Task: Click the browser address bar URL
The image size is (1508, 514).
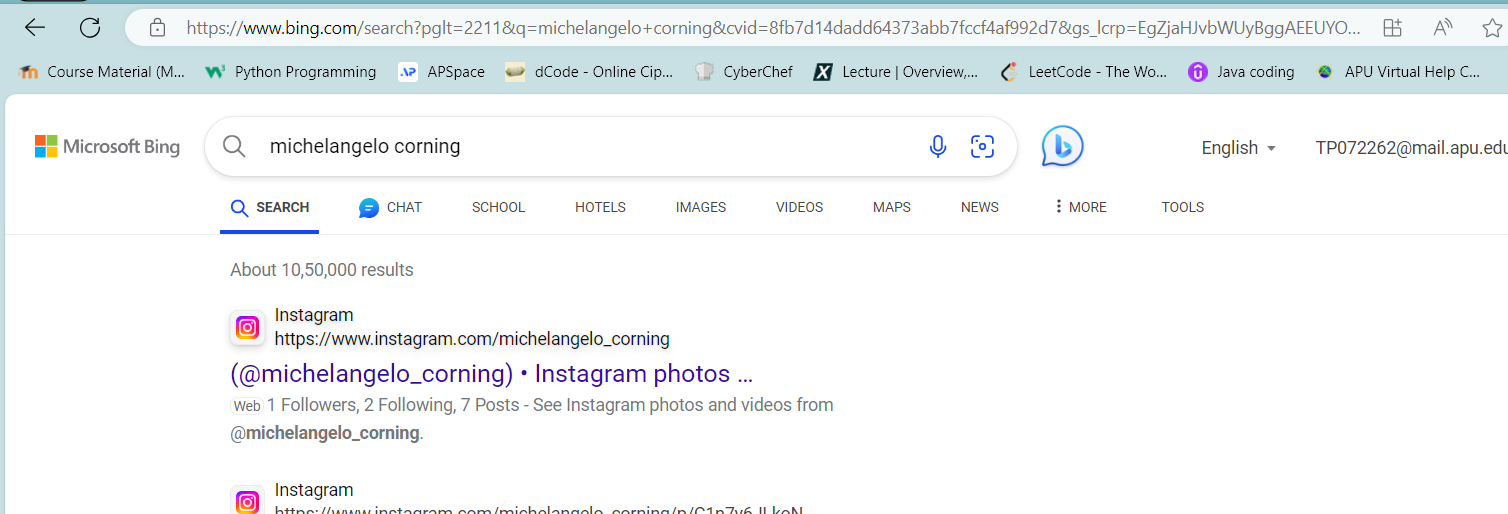Action: coord(772,28)
